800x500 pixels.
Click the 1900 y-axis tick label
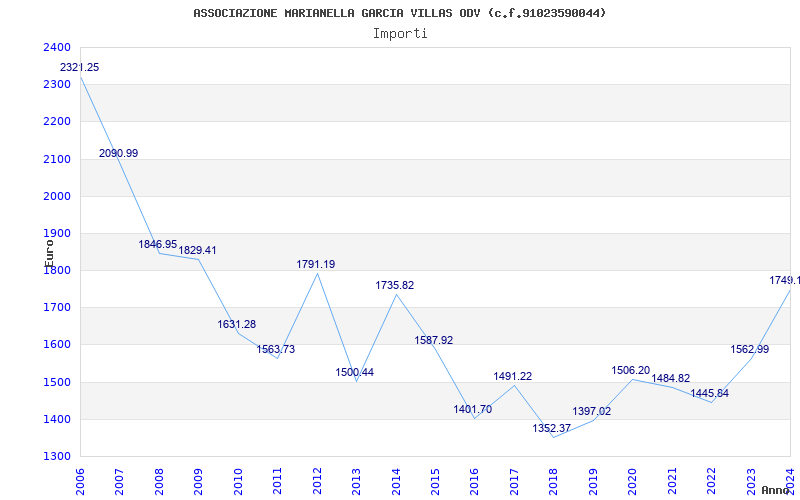[x=57, y=234]
